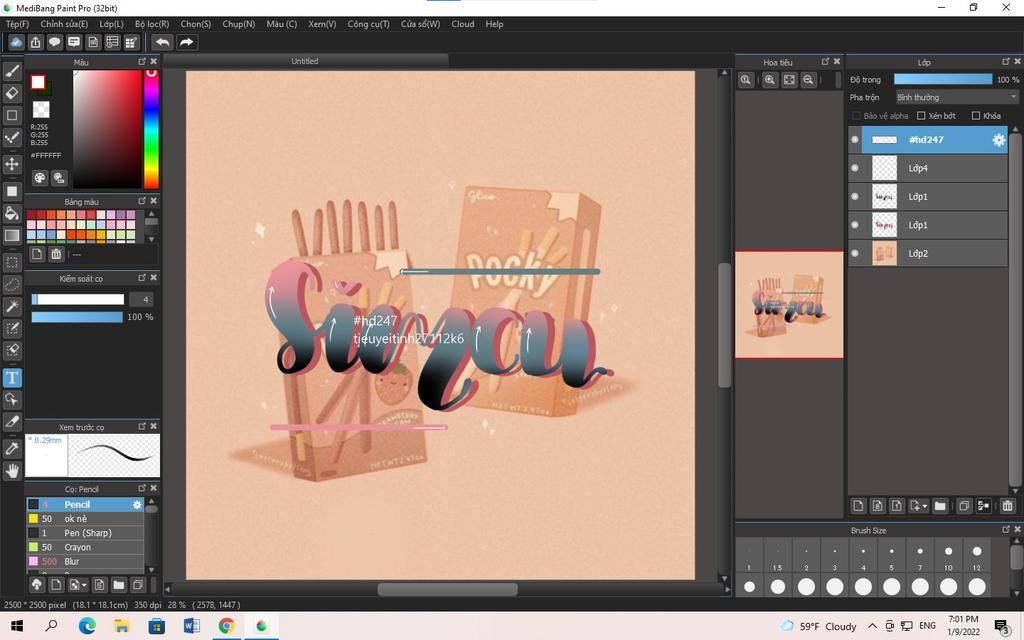Open the Windows Start menu
Viewport: 1024px width, 640px height.
click(x=17, y=626)
